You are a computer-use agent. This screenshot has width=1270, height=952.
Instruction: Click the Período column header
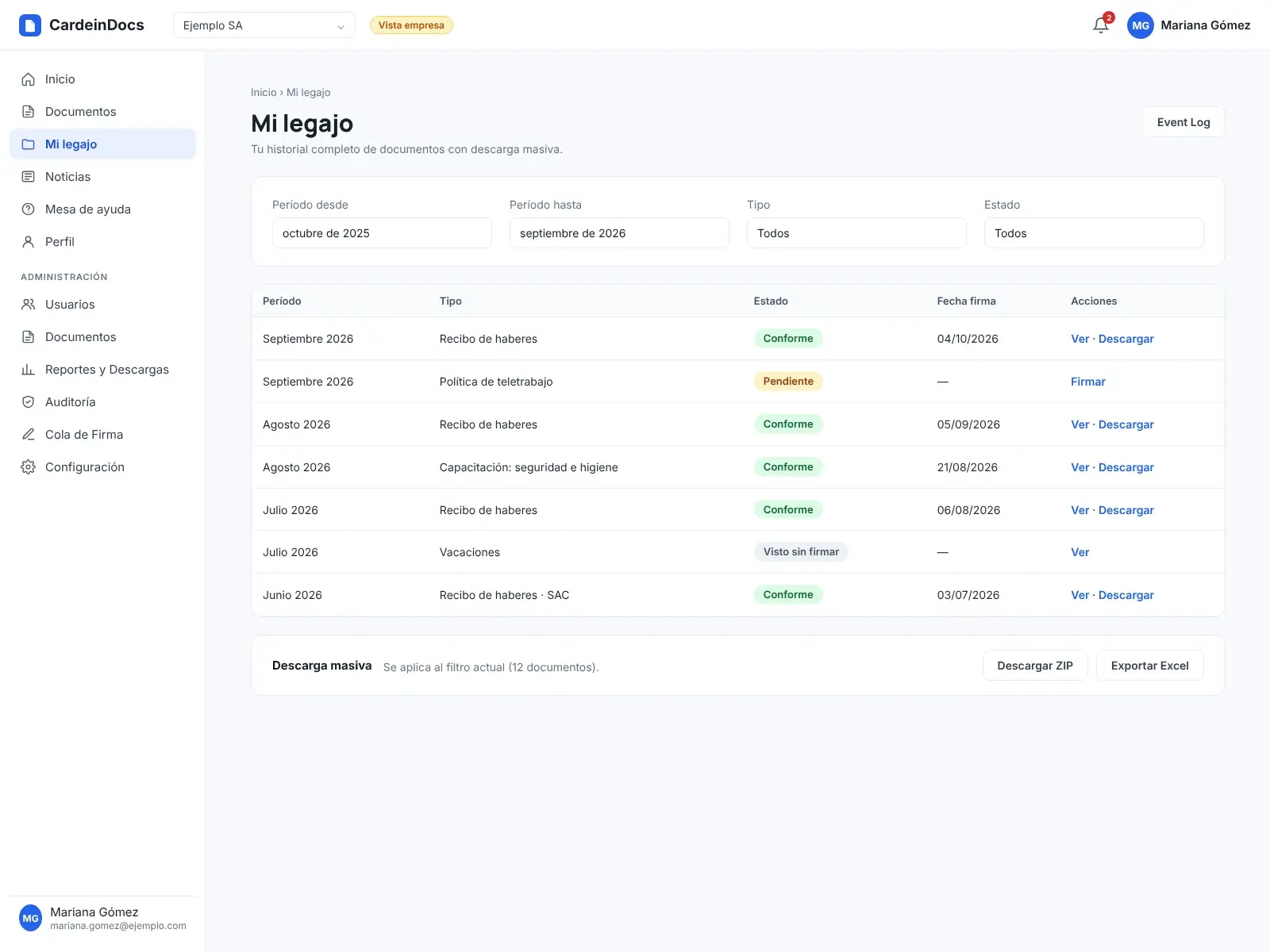coord(282,301)
